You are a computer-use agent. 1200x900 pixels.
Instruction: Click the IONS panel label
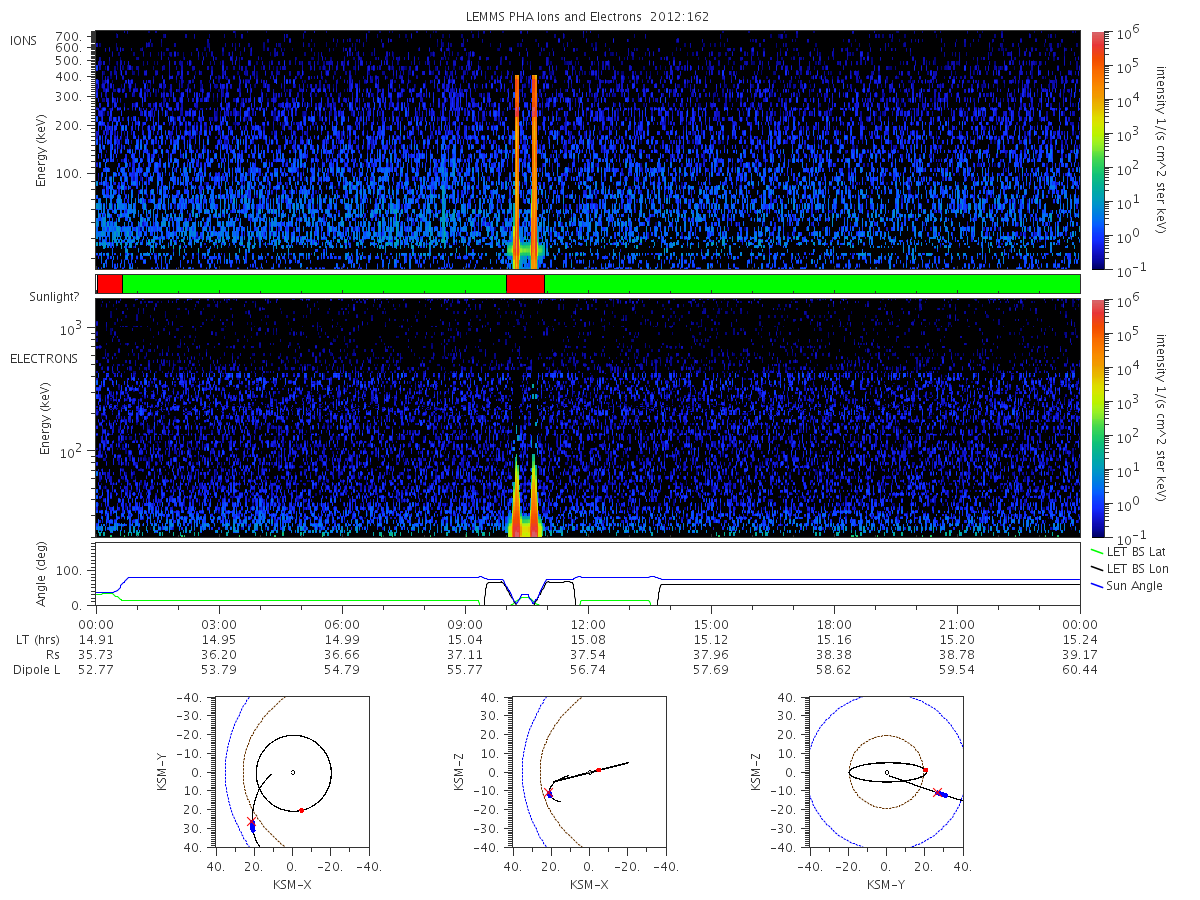click(x=23, y=40)
